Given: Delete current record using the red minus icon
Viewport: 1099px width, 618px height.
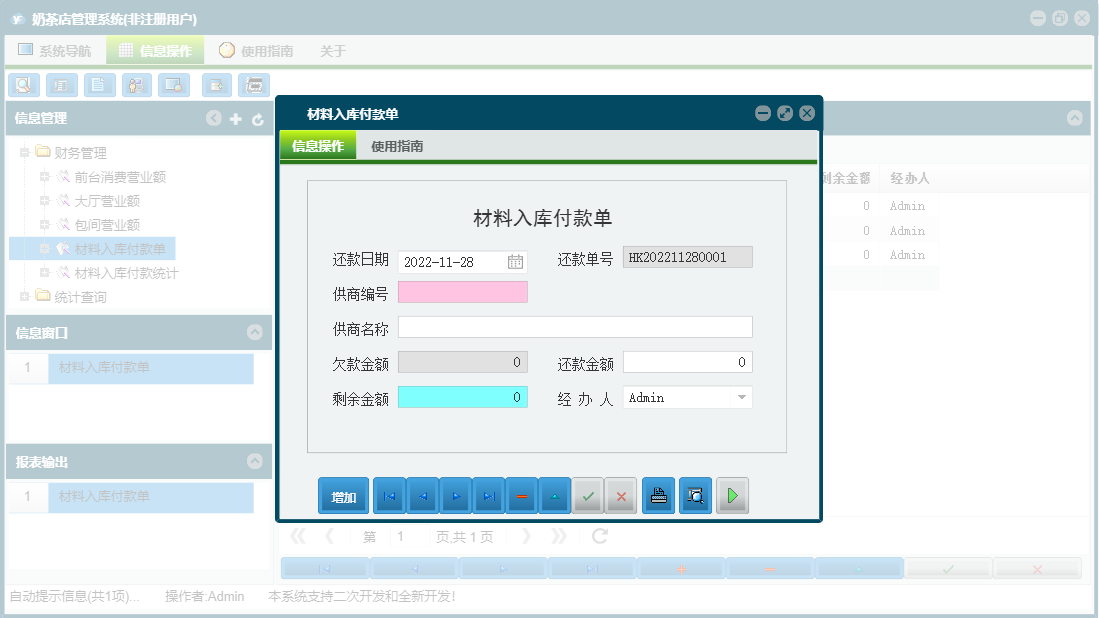Looking at the screenshot, I should tap(521, 495).
